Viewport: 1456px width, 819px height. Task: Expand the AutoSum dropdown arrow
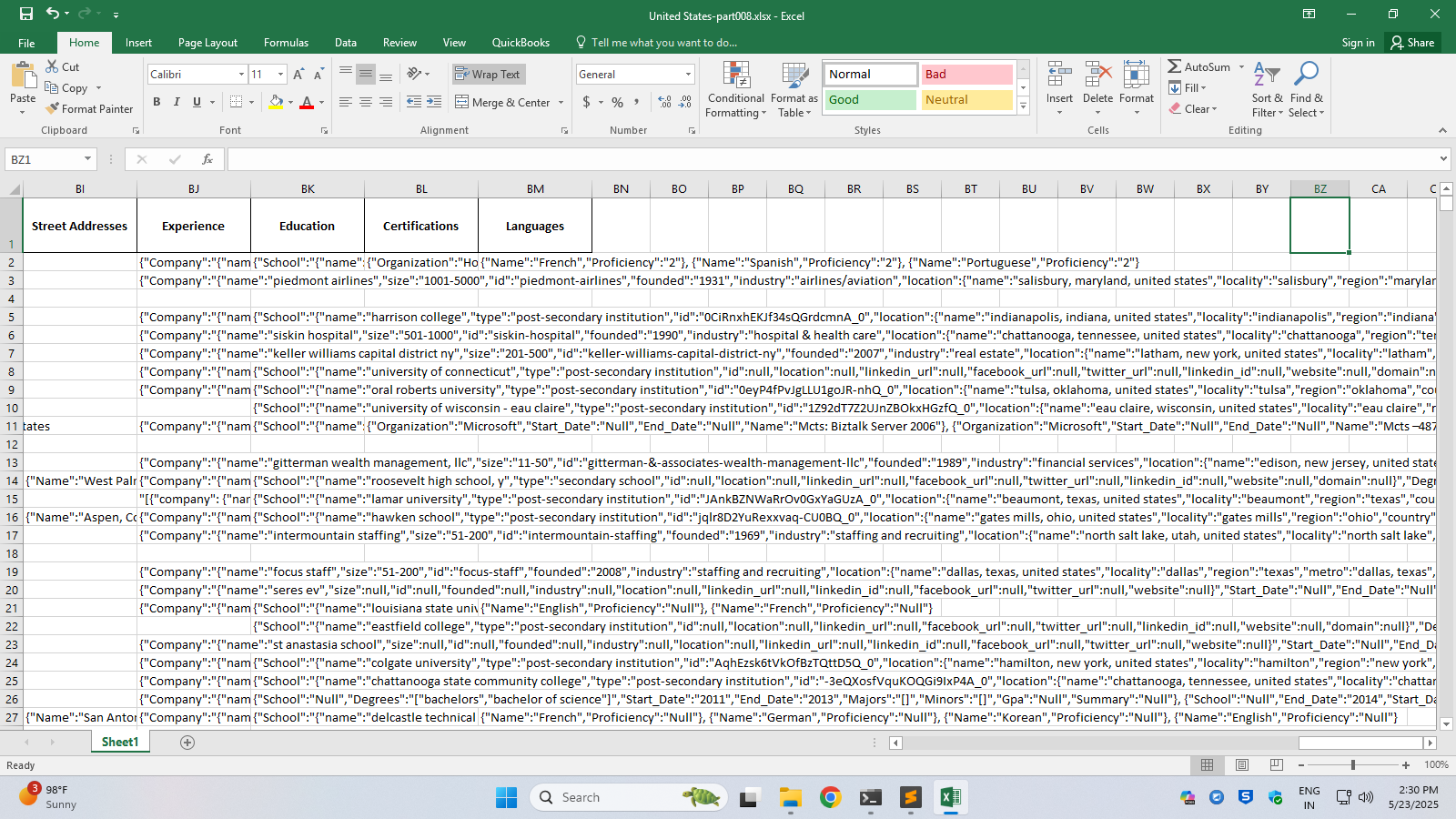coord(1241,67)
